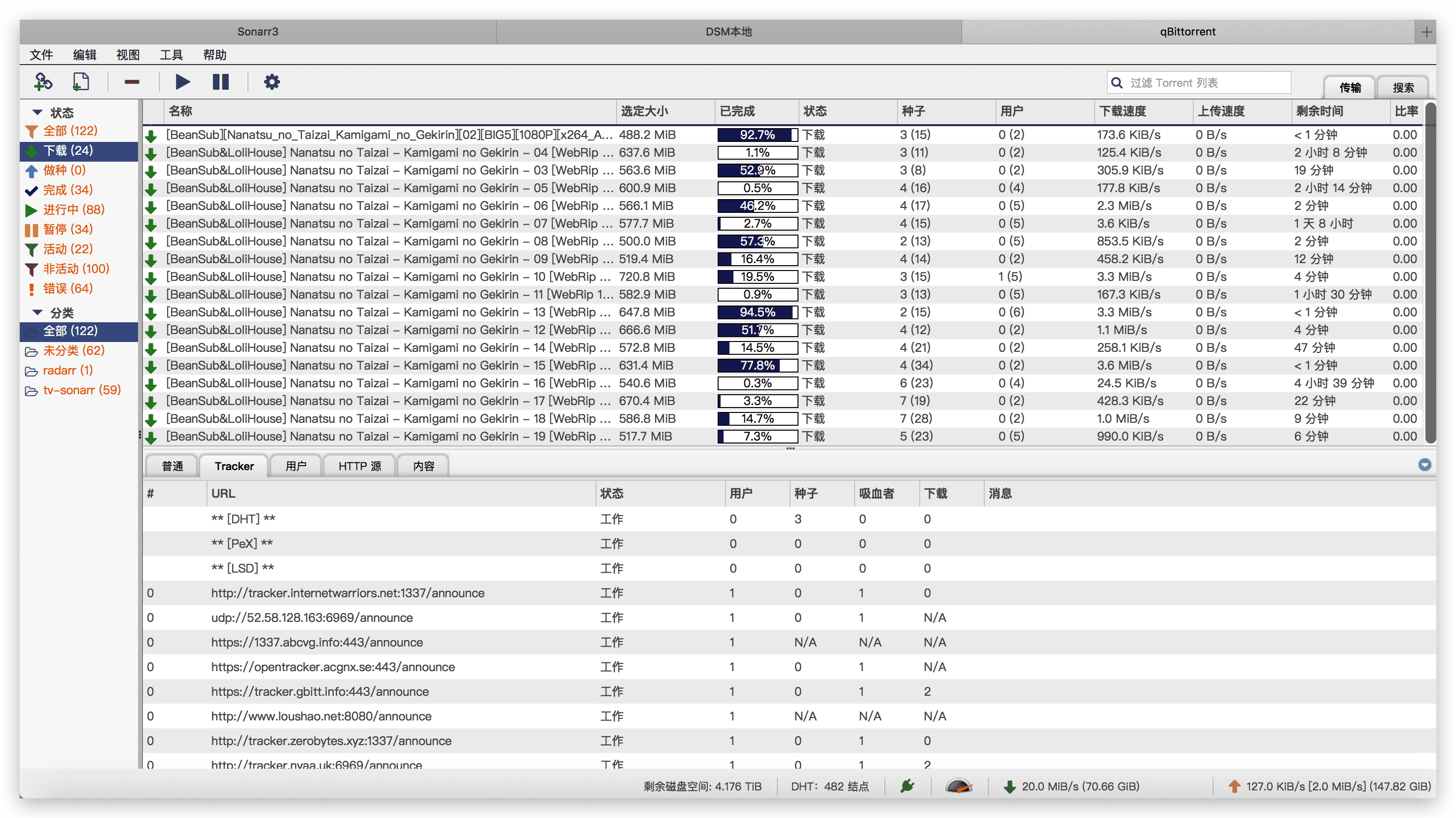Click the DHT: 482 结点 status text
The height and width of the screenshot is (818, 1456).
[830, 786]
